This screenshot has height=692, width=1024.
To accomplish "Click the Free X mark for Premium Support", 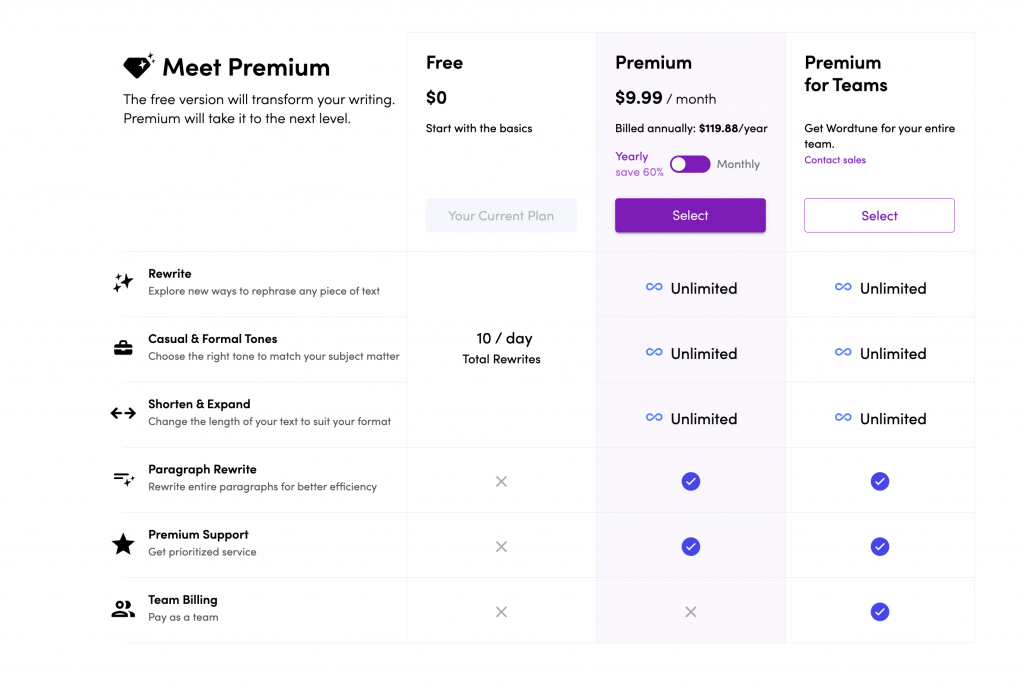I will tap(501, 546).
